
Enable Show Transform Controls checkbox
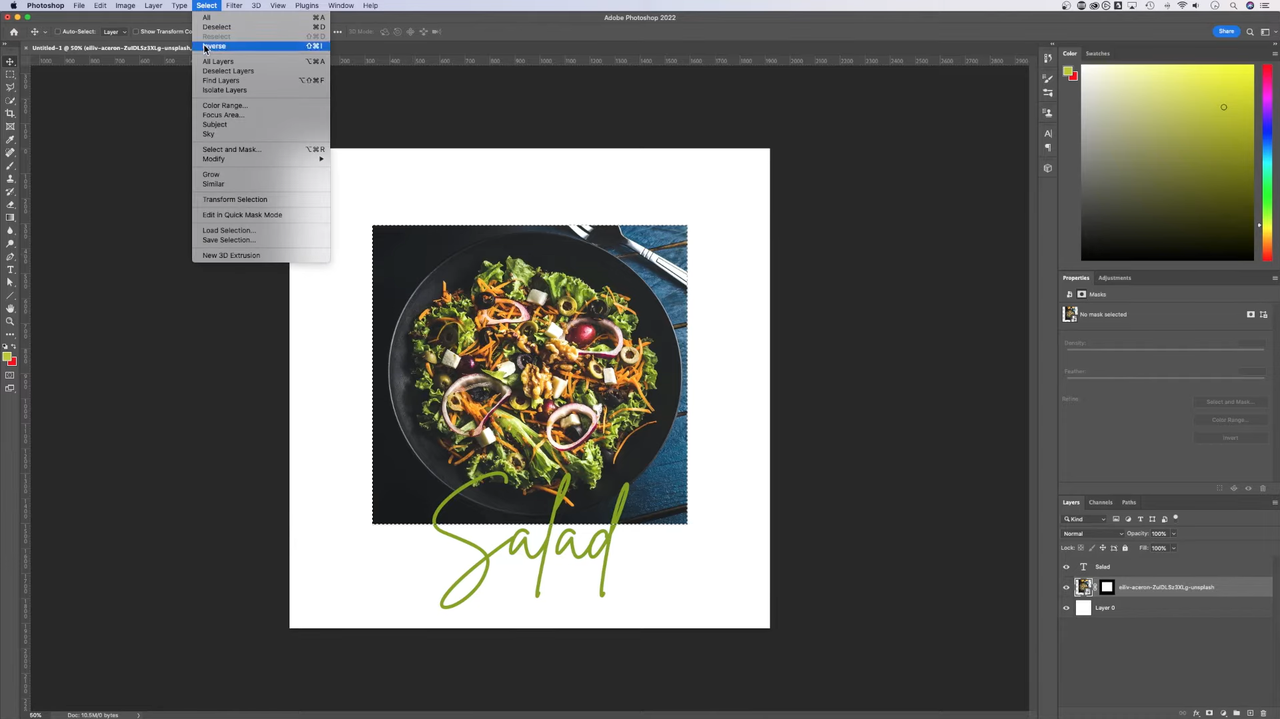(136, 32)
